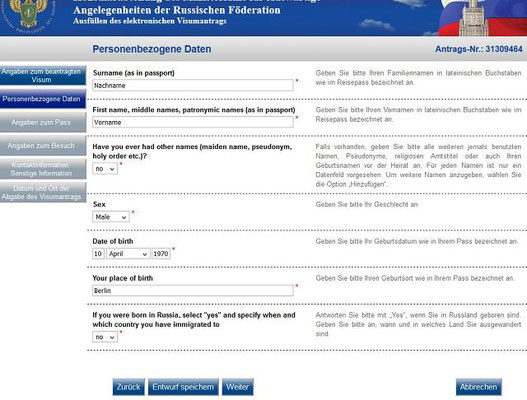
Task: Click the Abbrechen button
Action: (x=479, y=387)
